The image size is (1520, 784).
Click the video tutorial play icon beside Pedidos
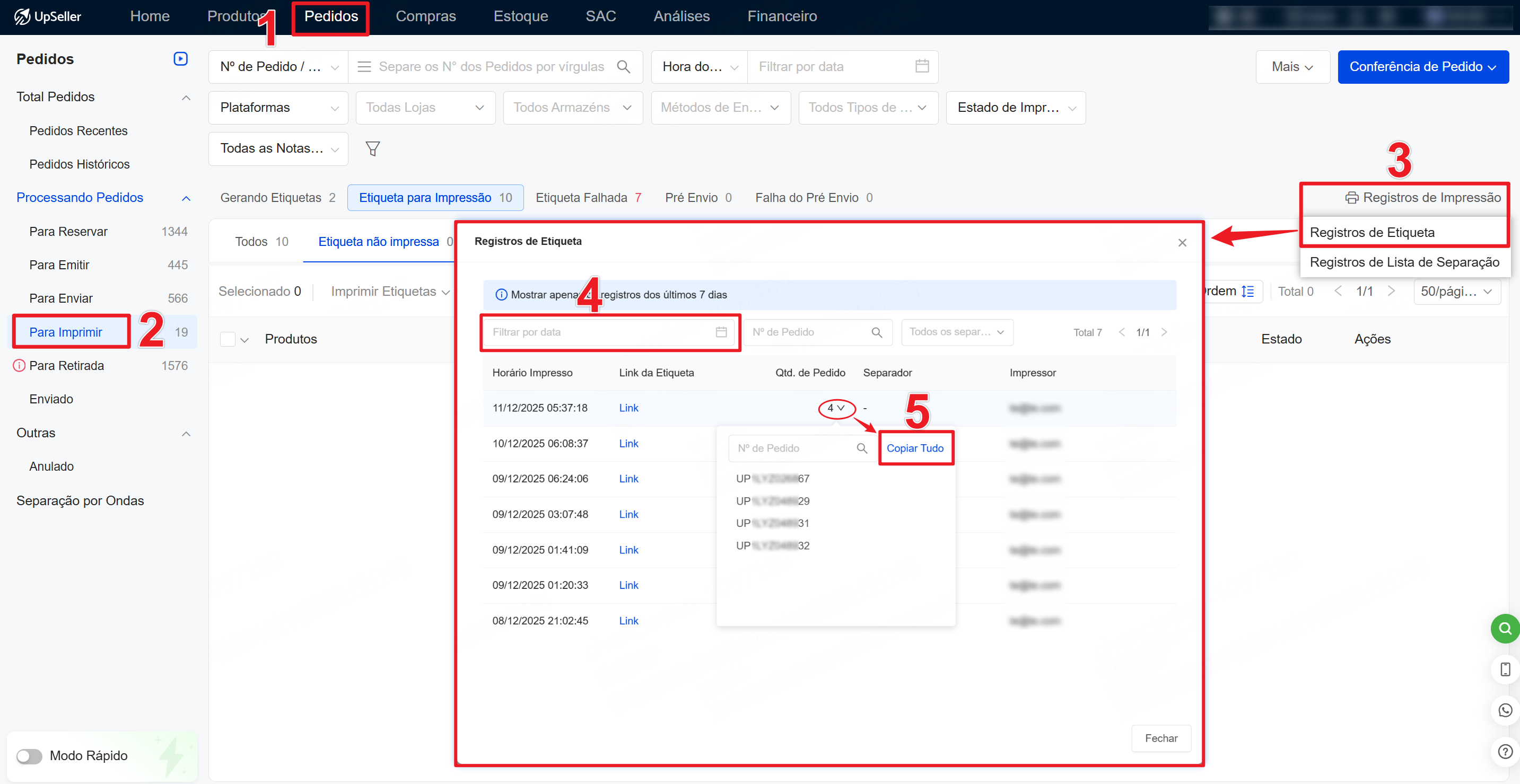tap(180, 58)
